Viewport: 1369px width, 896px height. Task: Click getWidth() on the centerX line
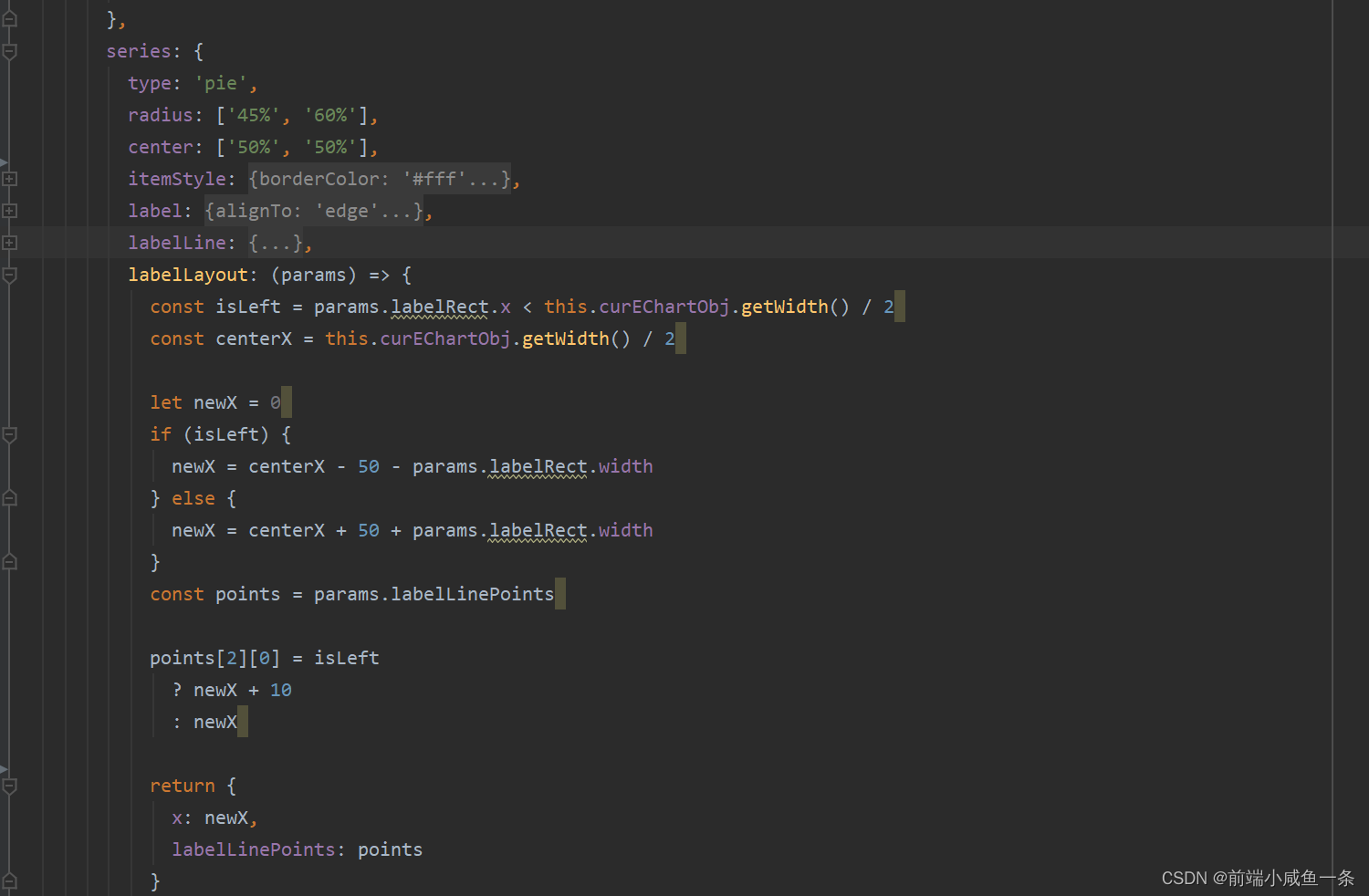[577, 339]
